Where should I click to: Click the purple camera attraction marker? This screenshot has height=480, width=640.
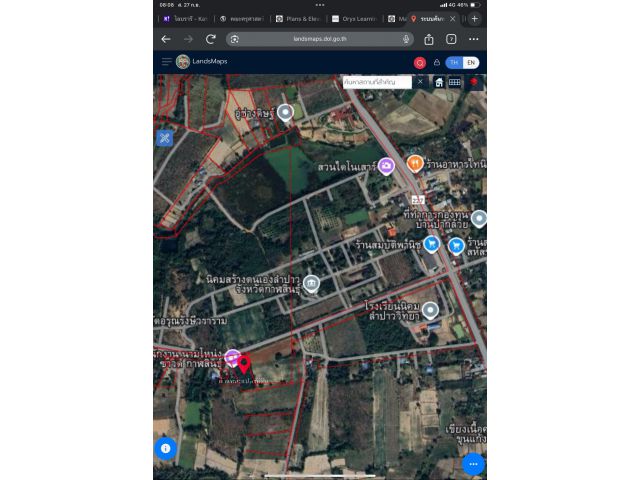pos(386,165)
